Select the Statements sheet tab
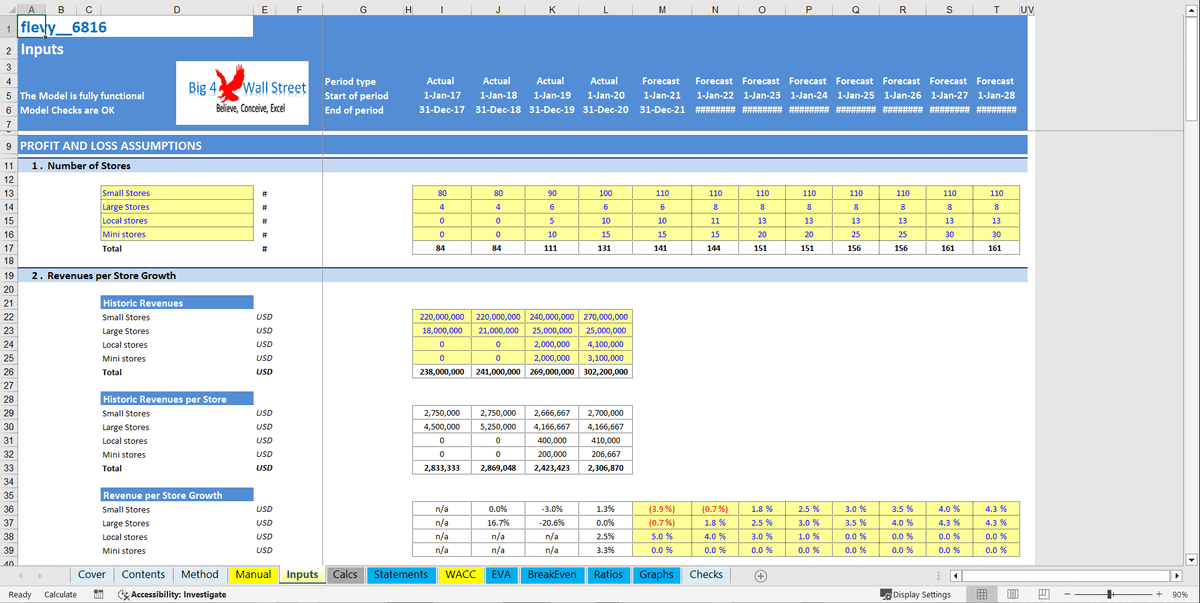 click(x=400, y=575)
